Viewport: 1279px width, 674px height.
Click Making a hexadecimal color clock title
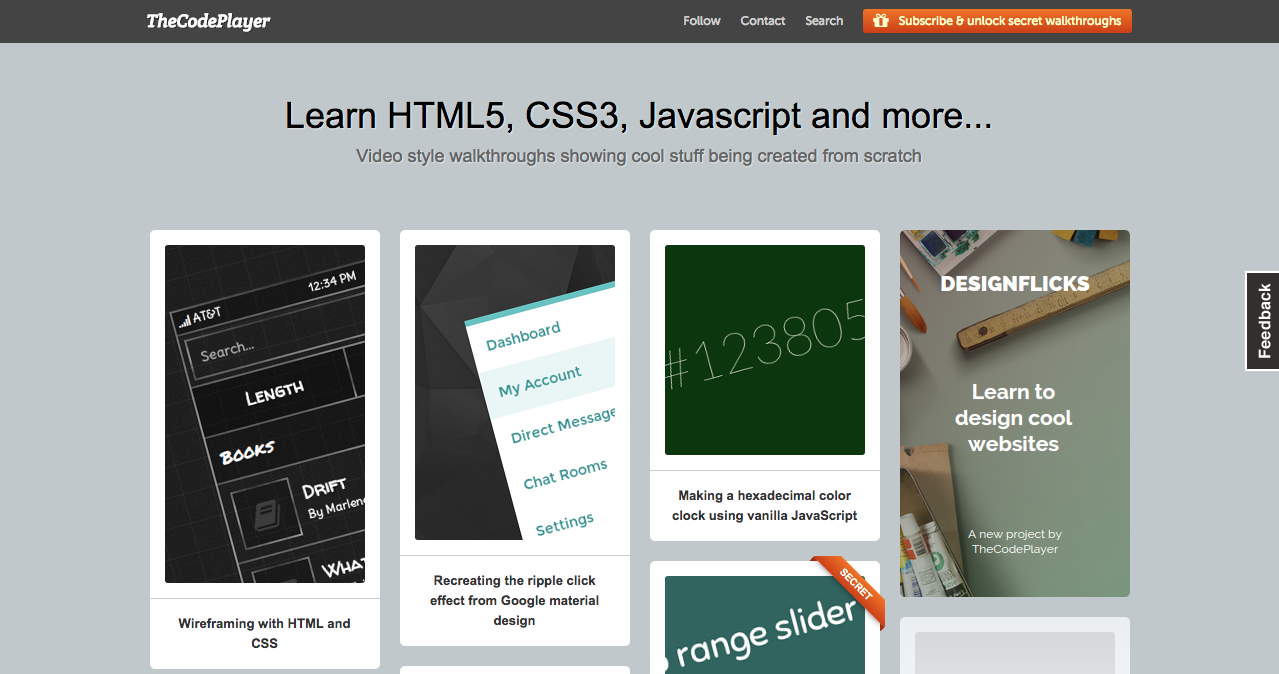pos(765,505)
